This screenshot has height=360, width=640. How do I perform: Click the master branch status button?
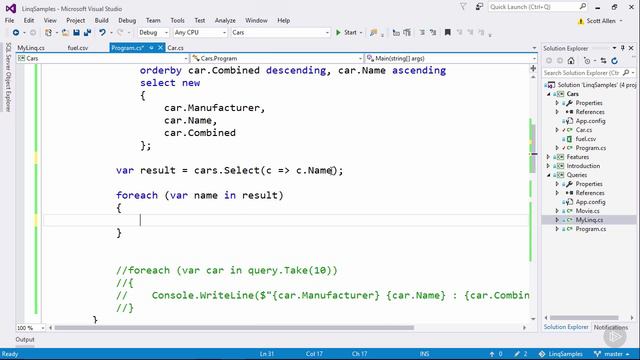[611, 354]
